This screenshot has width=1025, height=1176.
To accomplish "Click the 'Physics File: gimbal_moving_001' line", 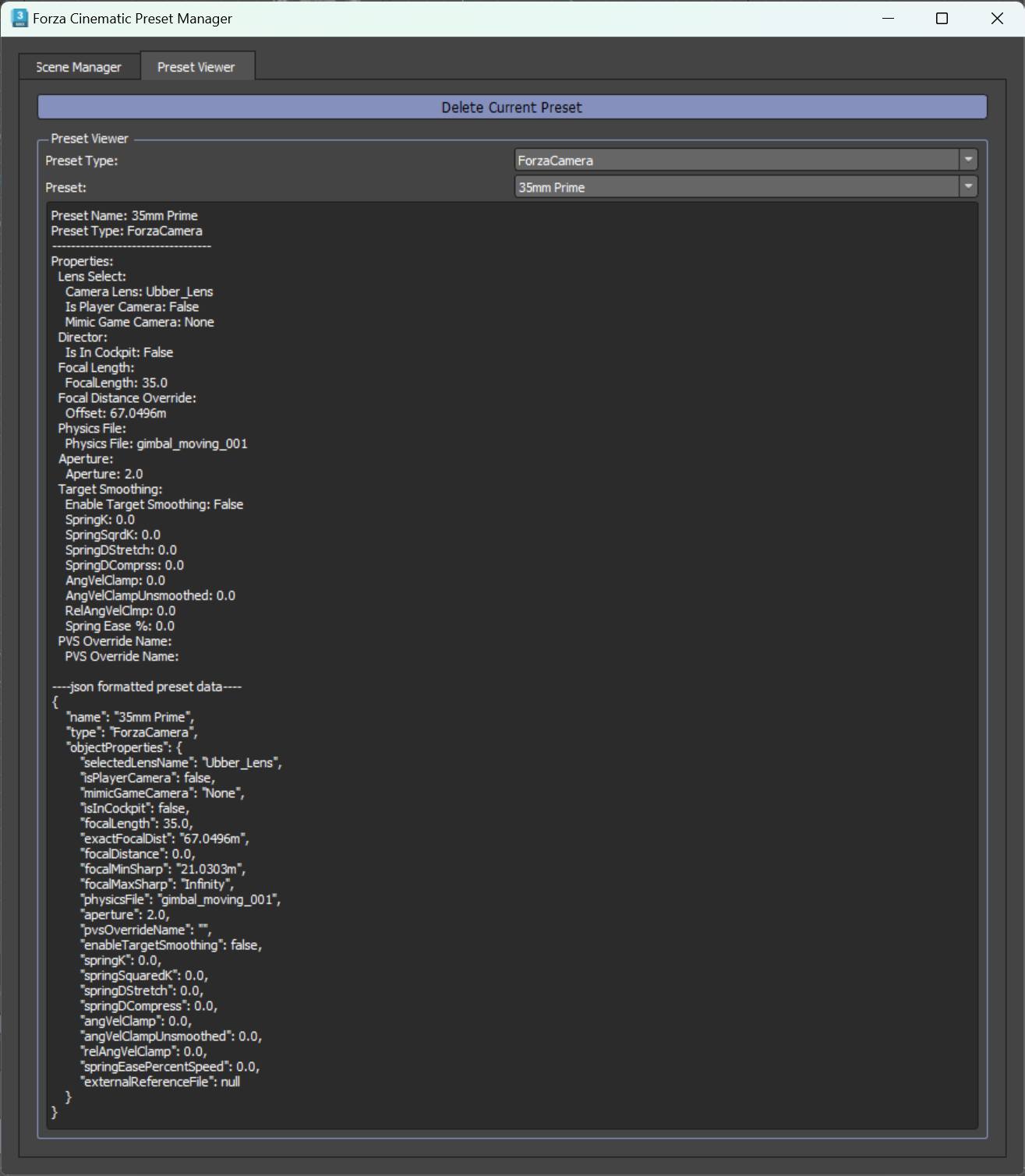I will click(157, 444).
